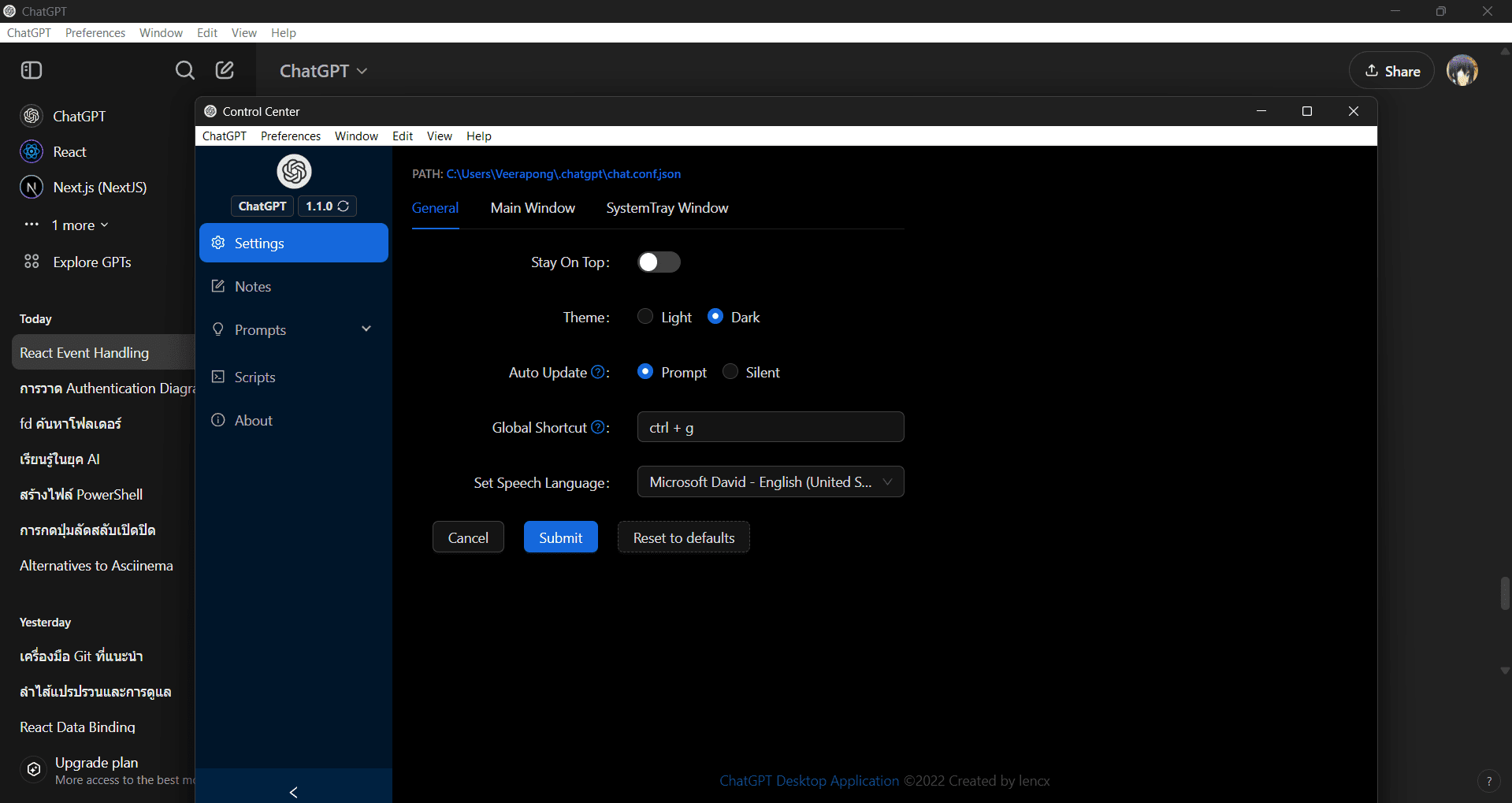This screenshot has width=1512, height=803.
Task: Open the chat.conf.json path link
Action: pyautogui.click(x=563, y=173)
